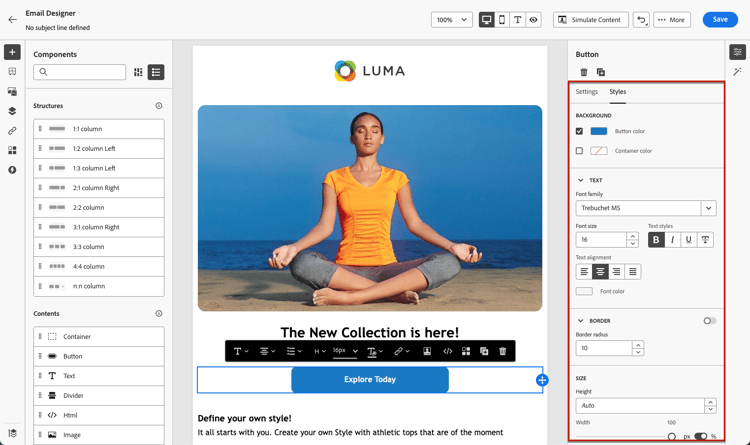Image resolution: width=750 pixels, height=445 pixels.
Task: Switch to the Styles tab
Action: (x=618, y=91)
